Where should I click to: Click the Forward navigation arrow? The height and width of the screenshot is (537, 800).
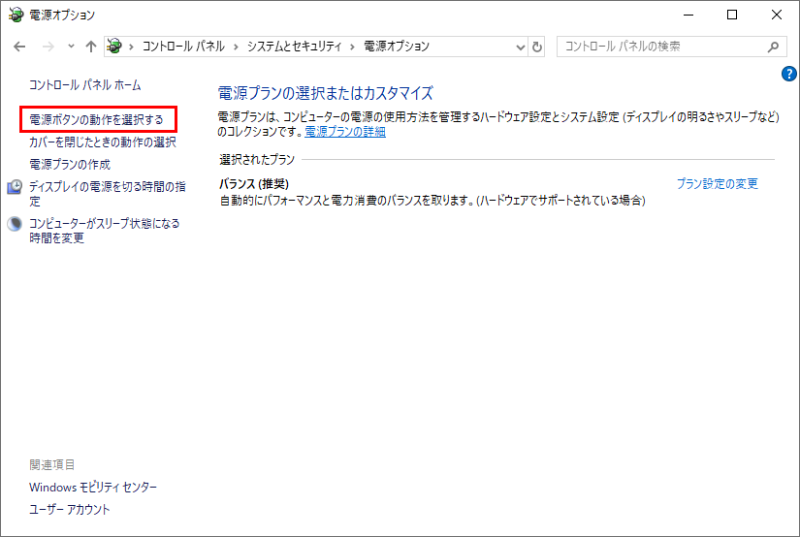(x=46, y=47)
